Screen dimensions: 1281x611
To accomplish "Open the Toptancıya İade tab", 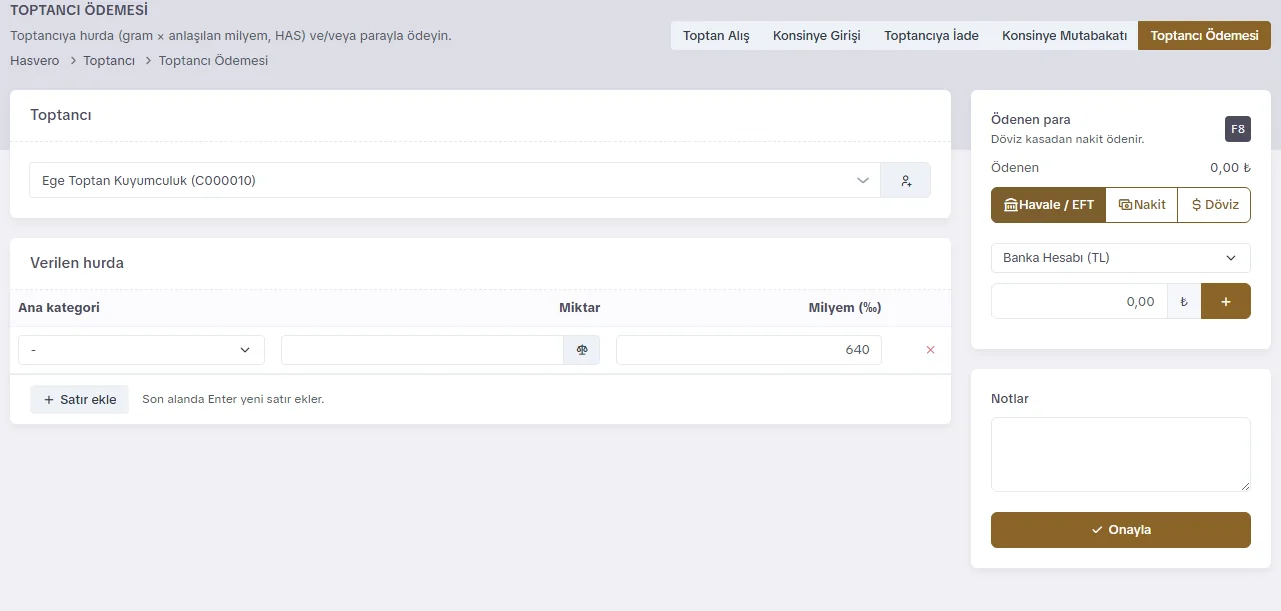I will (932, 36).
